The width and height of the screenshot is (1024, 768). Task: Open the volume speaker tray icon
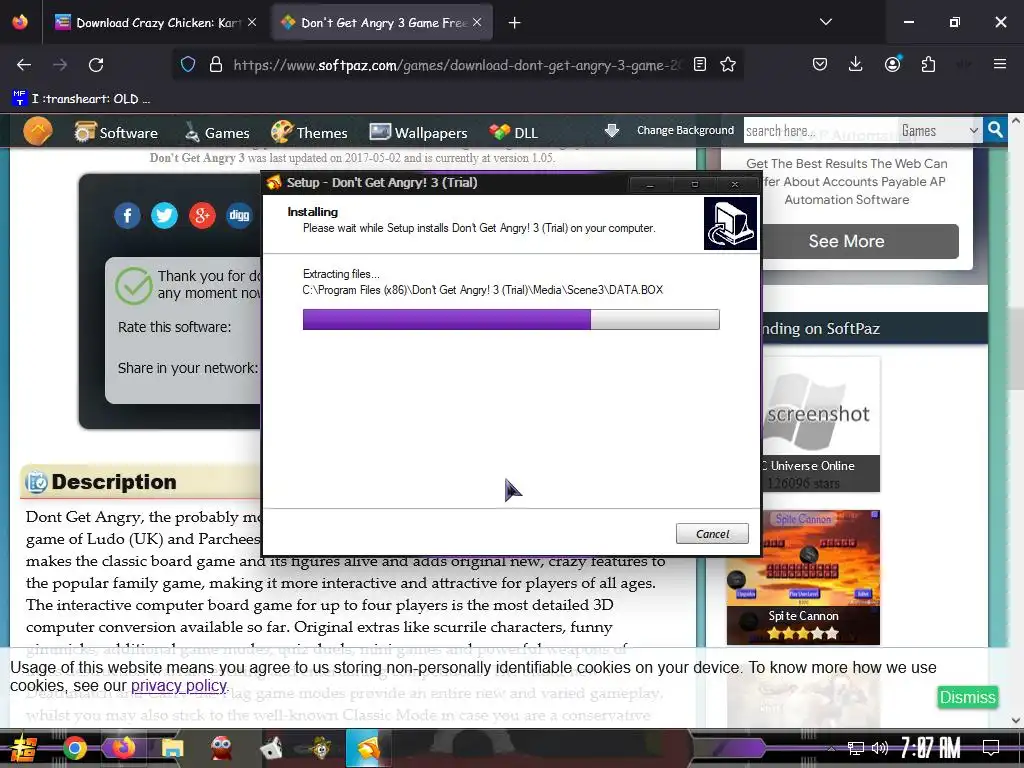click(880, 748)
